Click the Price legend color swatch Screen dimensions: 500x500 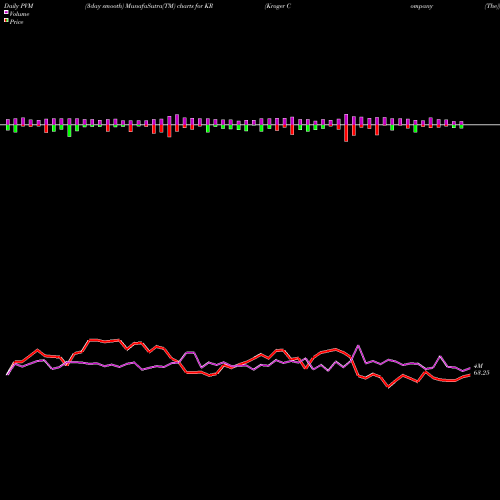[6, 20]
